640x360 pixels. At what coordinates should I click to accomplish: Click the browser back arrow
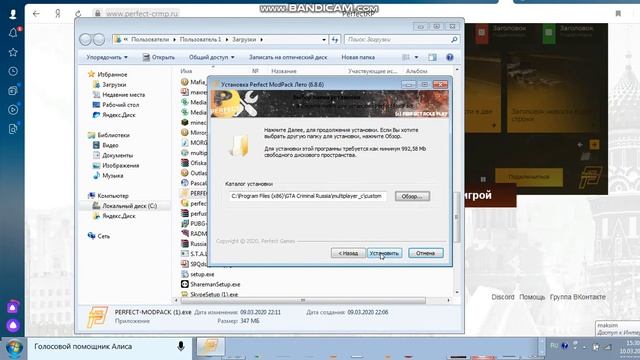click(x=36, y=13)
